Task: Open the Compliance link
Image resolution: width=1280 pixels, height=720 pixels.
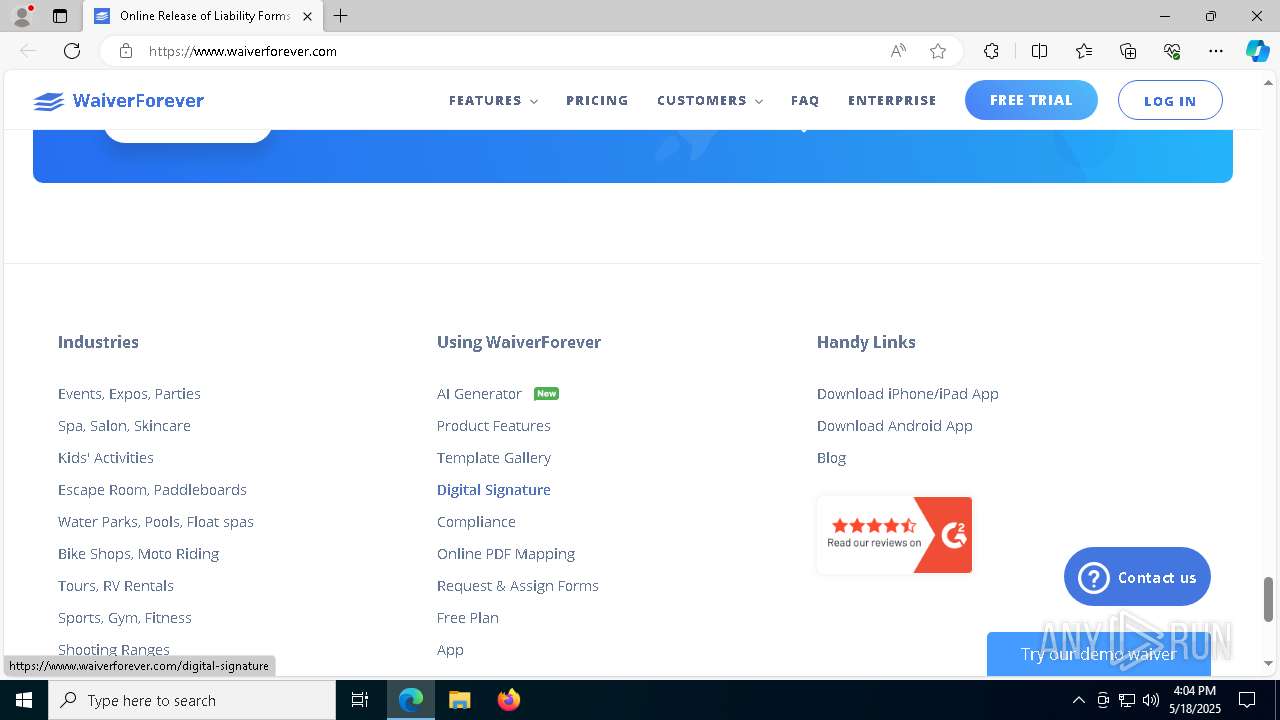Action: point(476,522)
